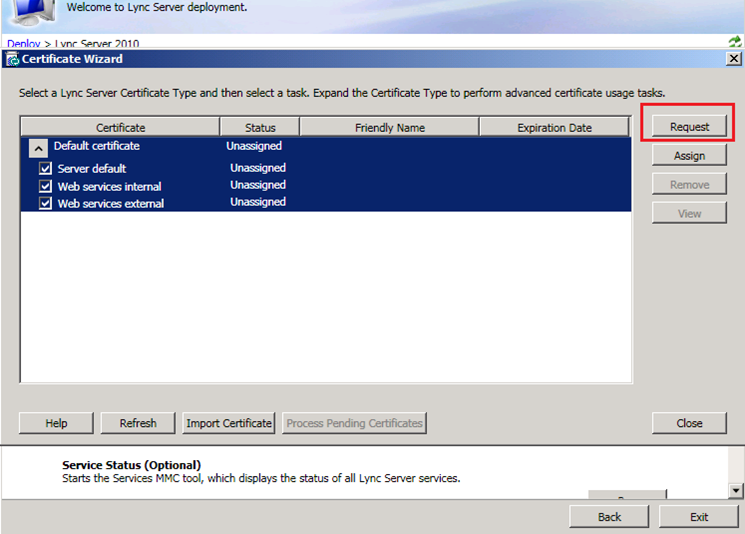Click the scroll down arrow beside Service Status

pos(735,491)
